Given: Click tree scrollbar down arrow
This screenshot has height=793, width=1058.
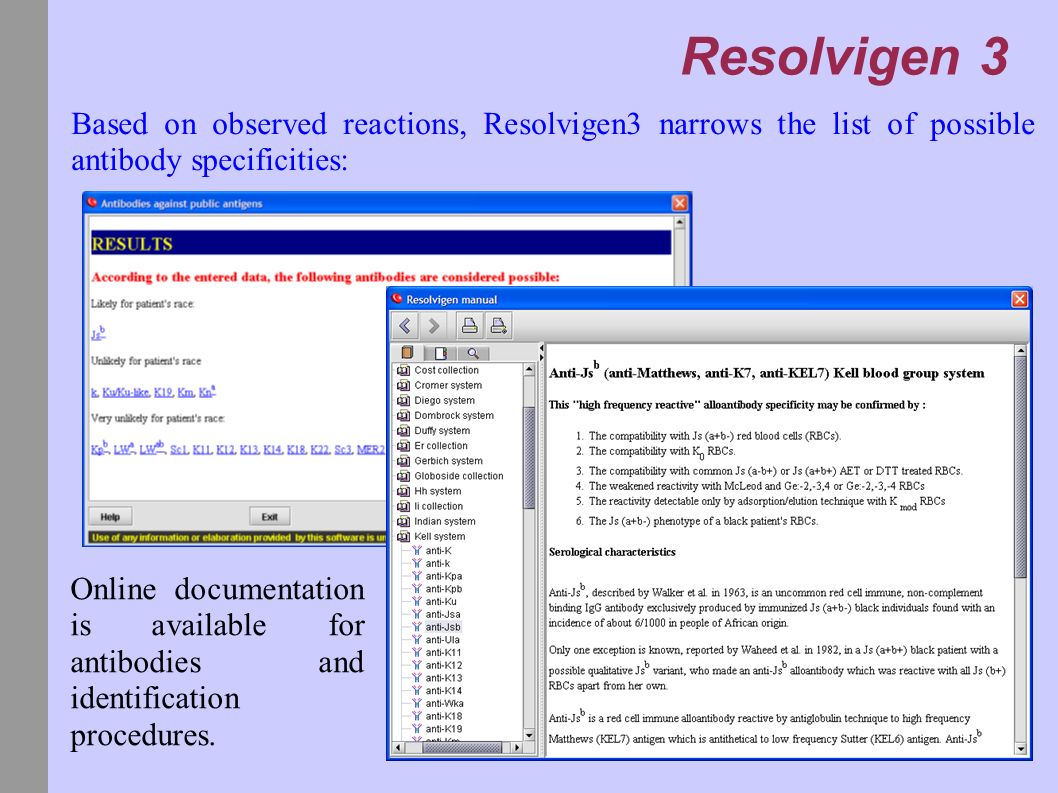Looking at the screenshot, I should pyautogui.click(x=529, y=736).
